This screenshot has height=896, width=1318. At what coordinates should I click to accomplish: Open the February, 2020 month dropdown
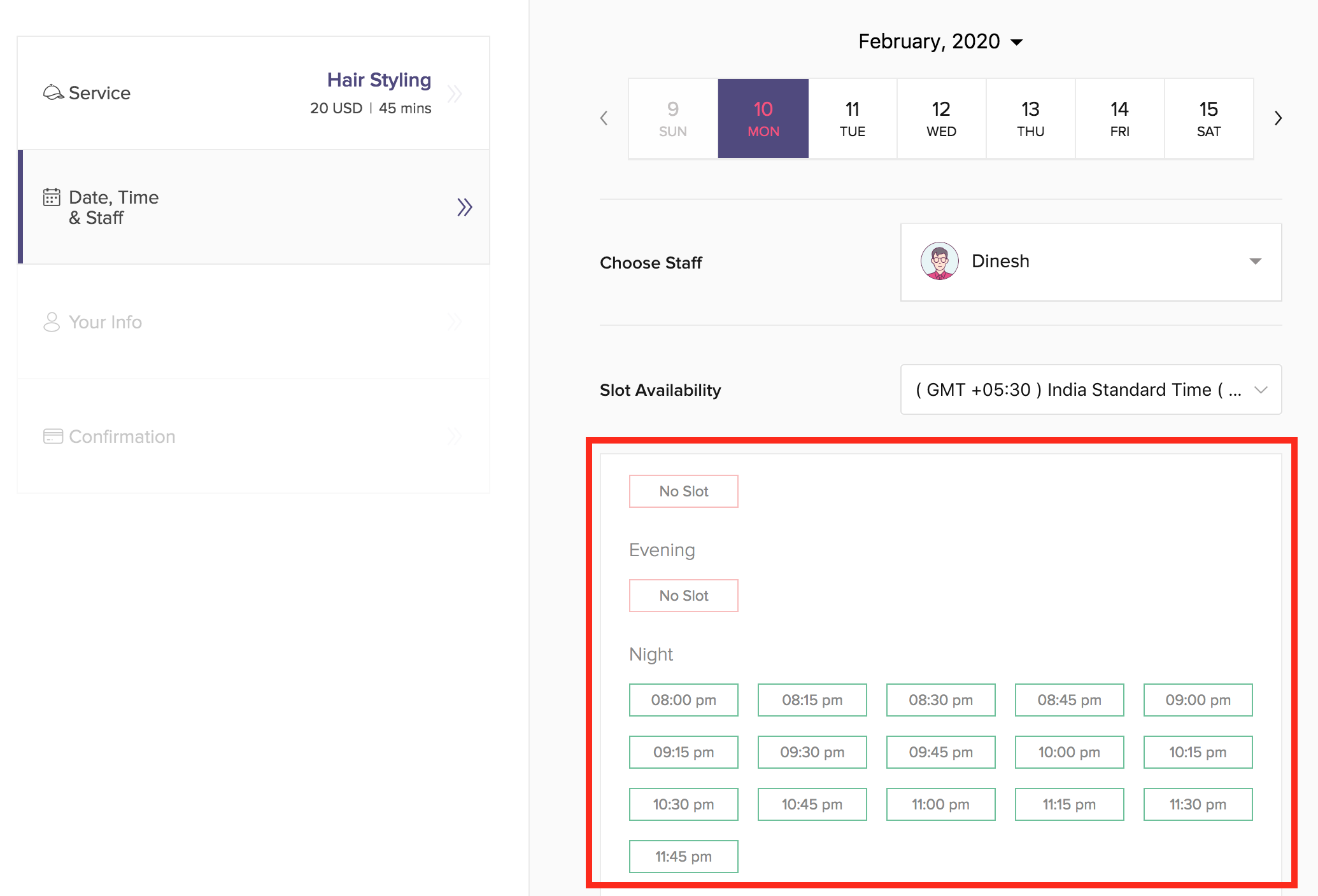(x=940, y=41)
